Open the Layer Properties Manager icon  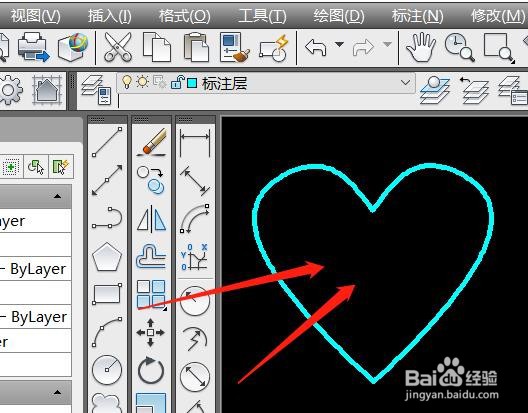[96, 90]
